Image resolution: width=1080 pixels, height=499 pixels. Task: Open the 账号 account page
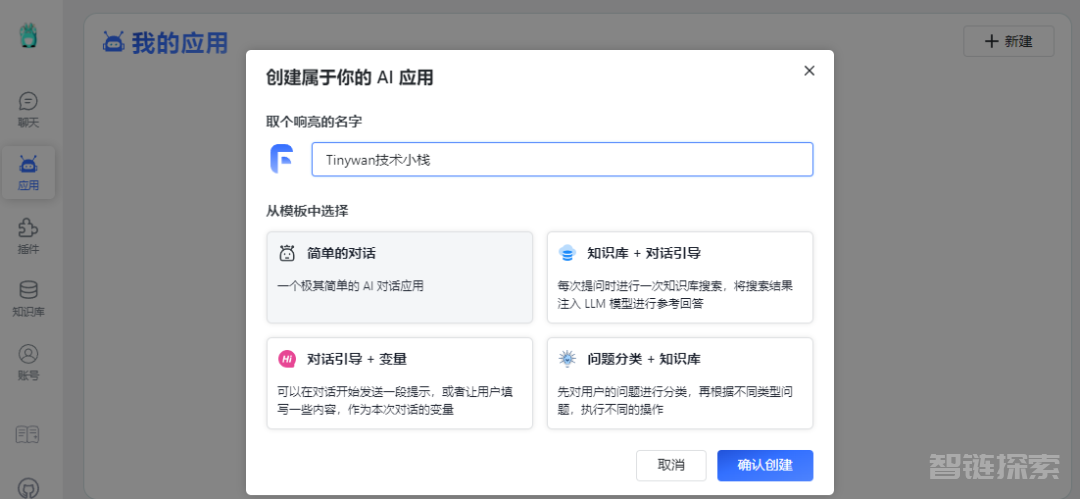28,363
